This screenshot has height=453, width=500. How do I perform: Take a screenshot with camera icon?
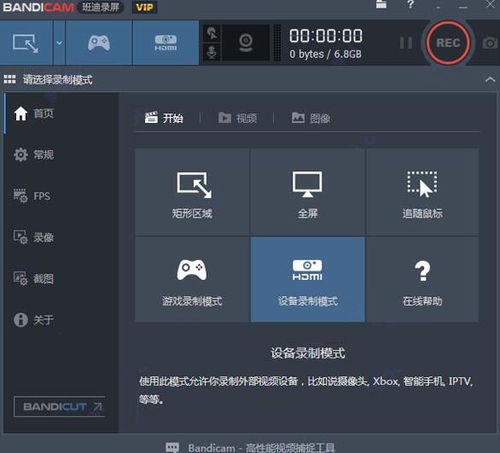[x=490, y=43]
